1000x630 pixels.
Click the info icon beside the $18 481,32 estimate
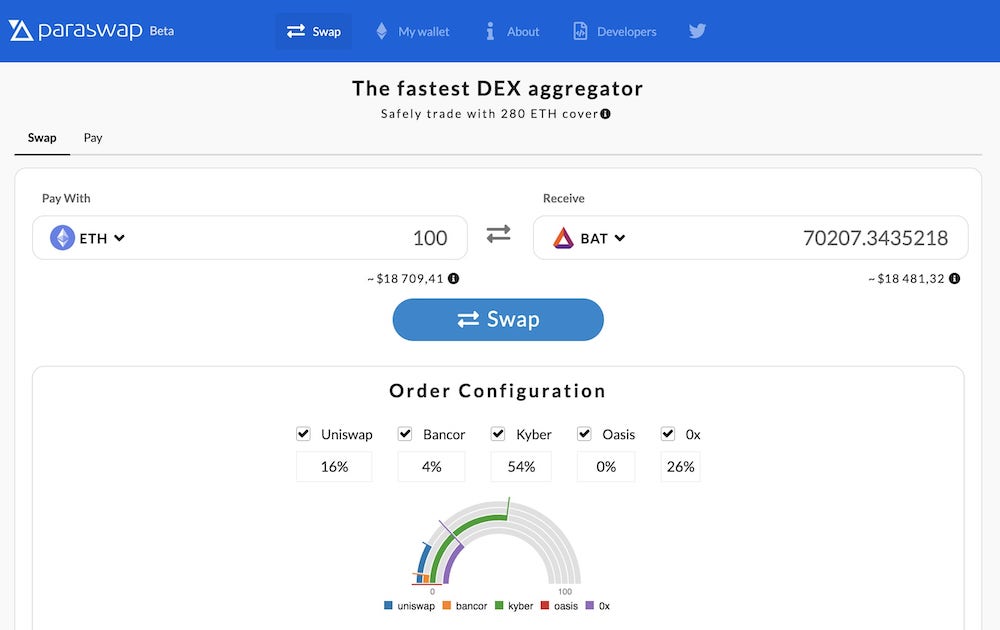(x=953, y=279)
